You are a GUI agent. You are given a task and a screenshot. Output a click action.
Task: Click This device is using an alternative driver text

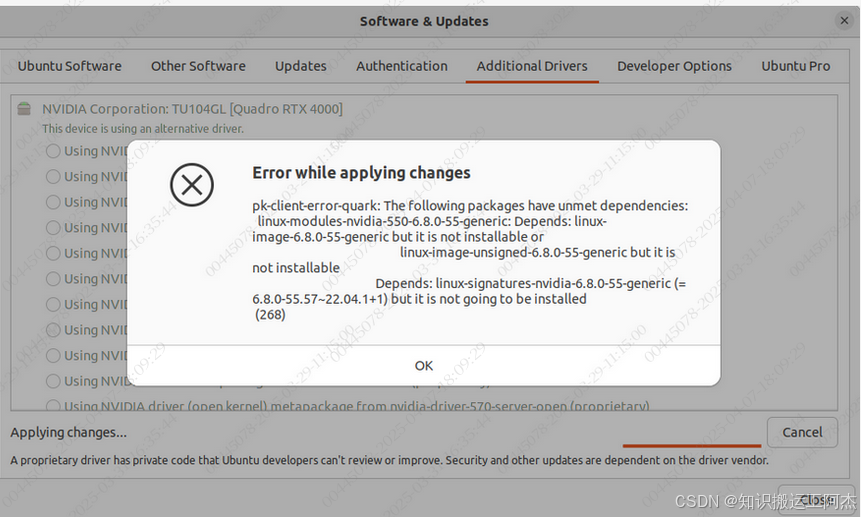143,128
